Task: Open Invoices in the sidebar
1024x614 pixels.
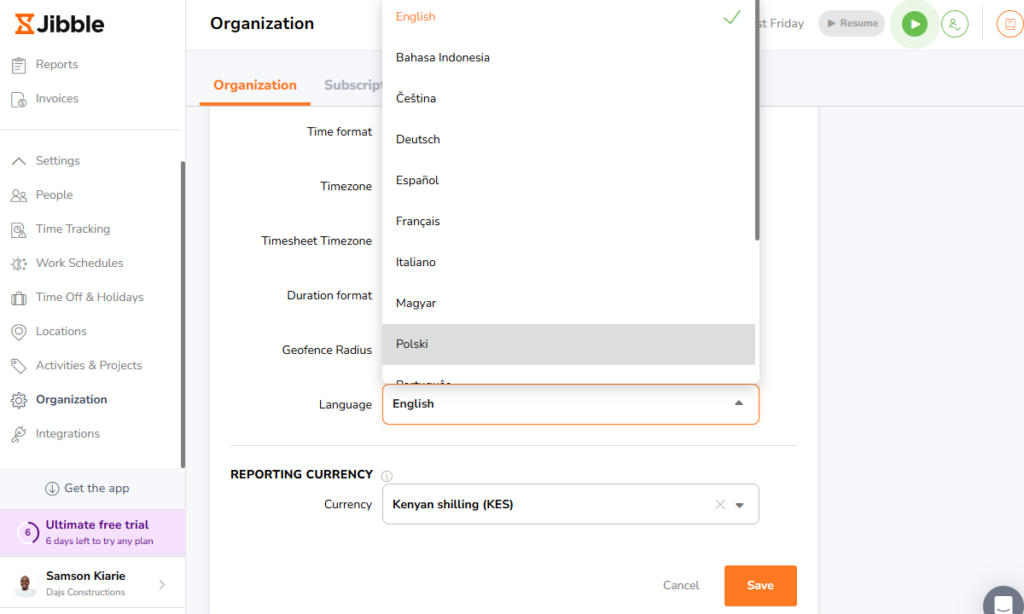Action: pos(57,98)
